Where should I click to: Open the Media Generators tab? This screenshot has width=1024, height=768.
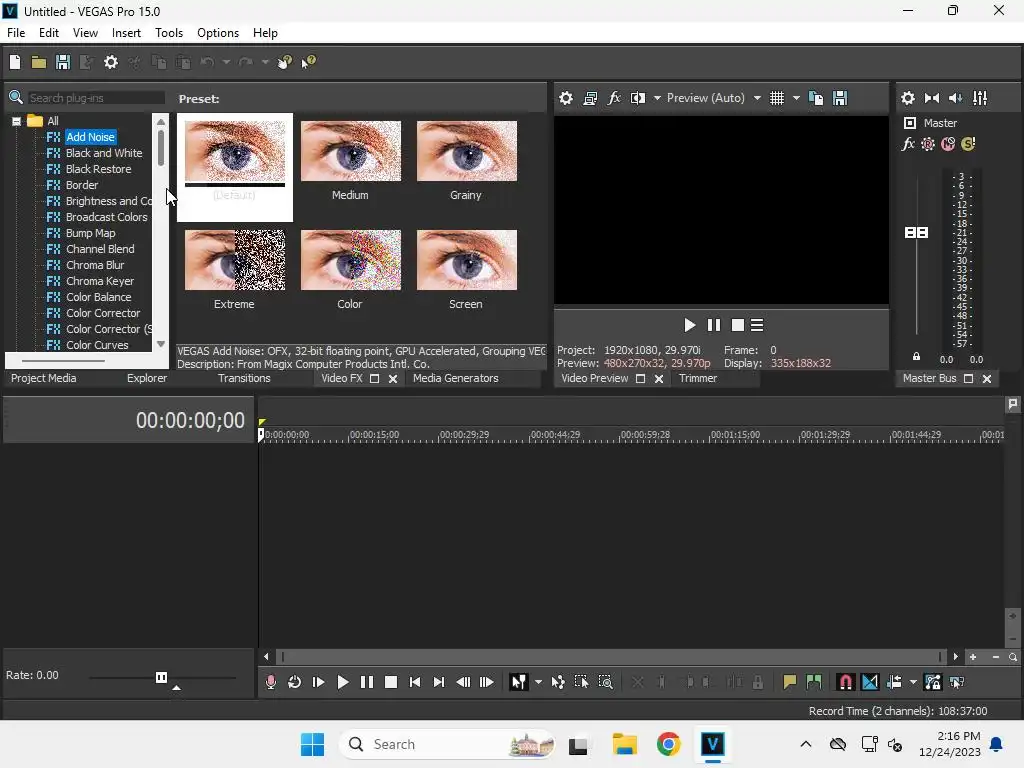point(455,378)
